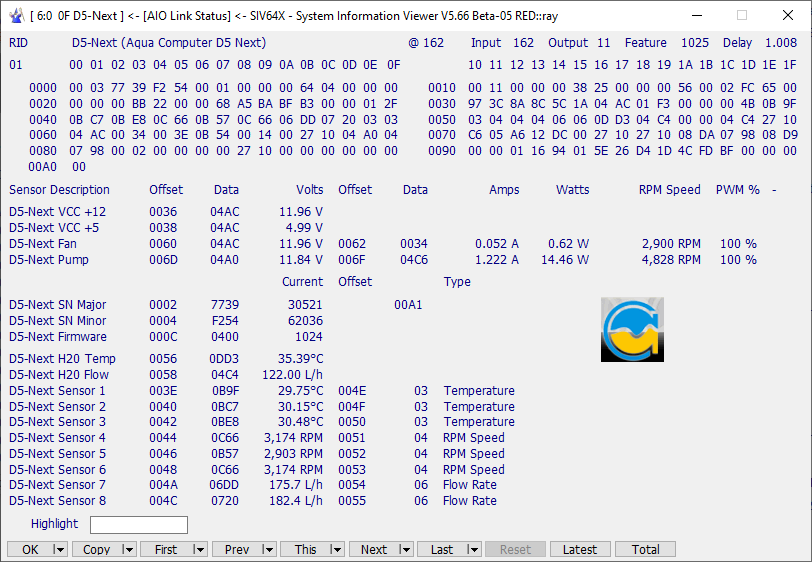Jump to the Last report
This screenshot has height=562, width=812.
click(441, 549)
